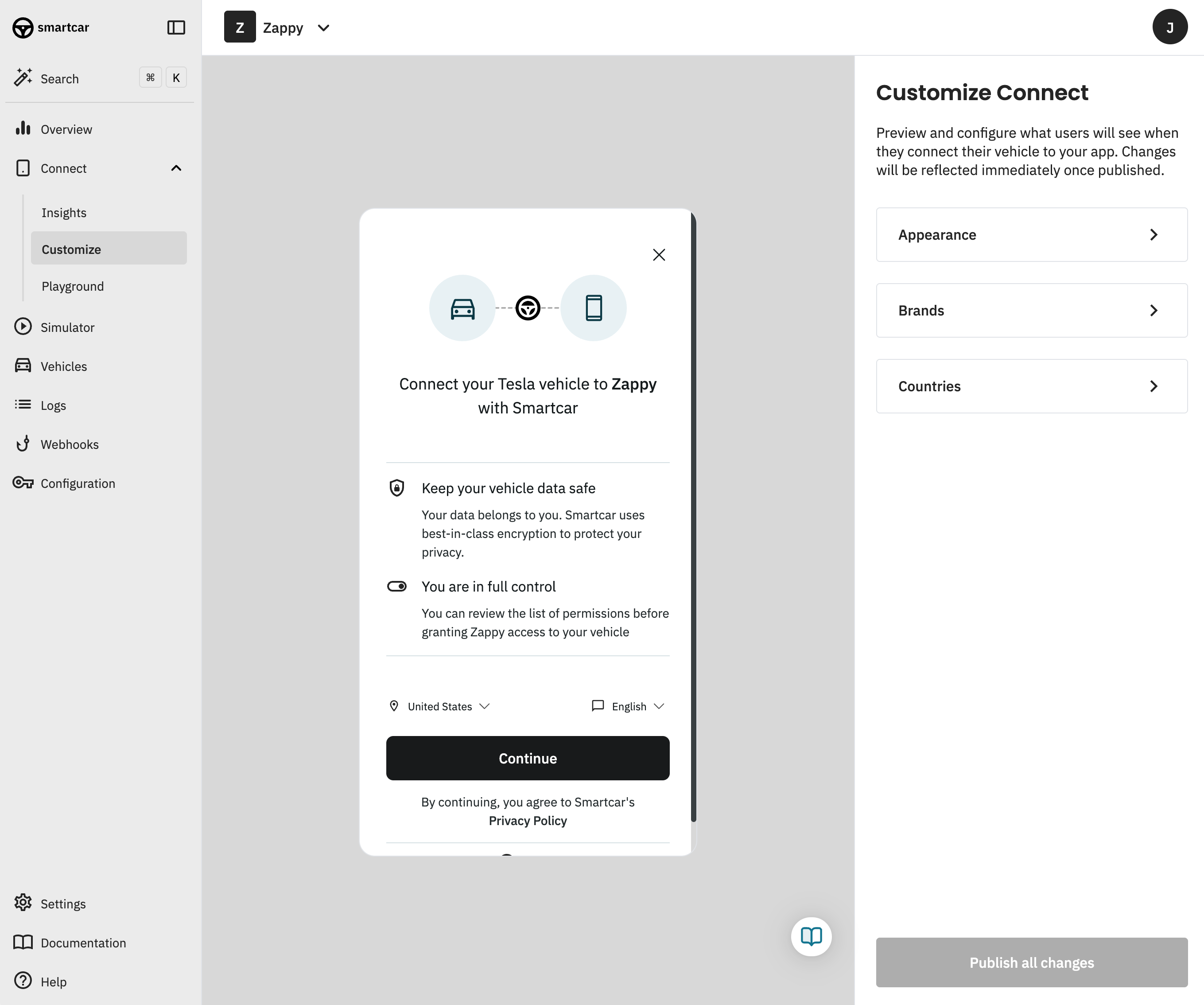Click Publish all changes button

(x=1031, y=962)
